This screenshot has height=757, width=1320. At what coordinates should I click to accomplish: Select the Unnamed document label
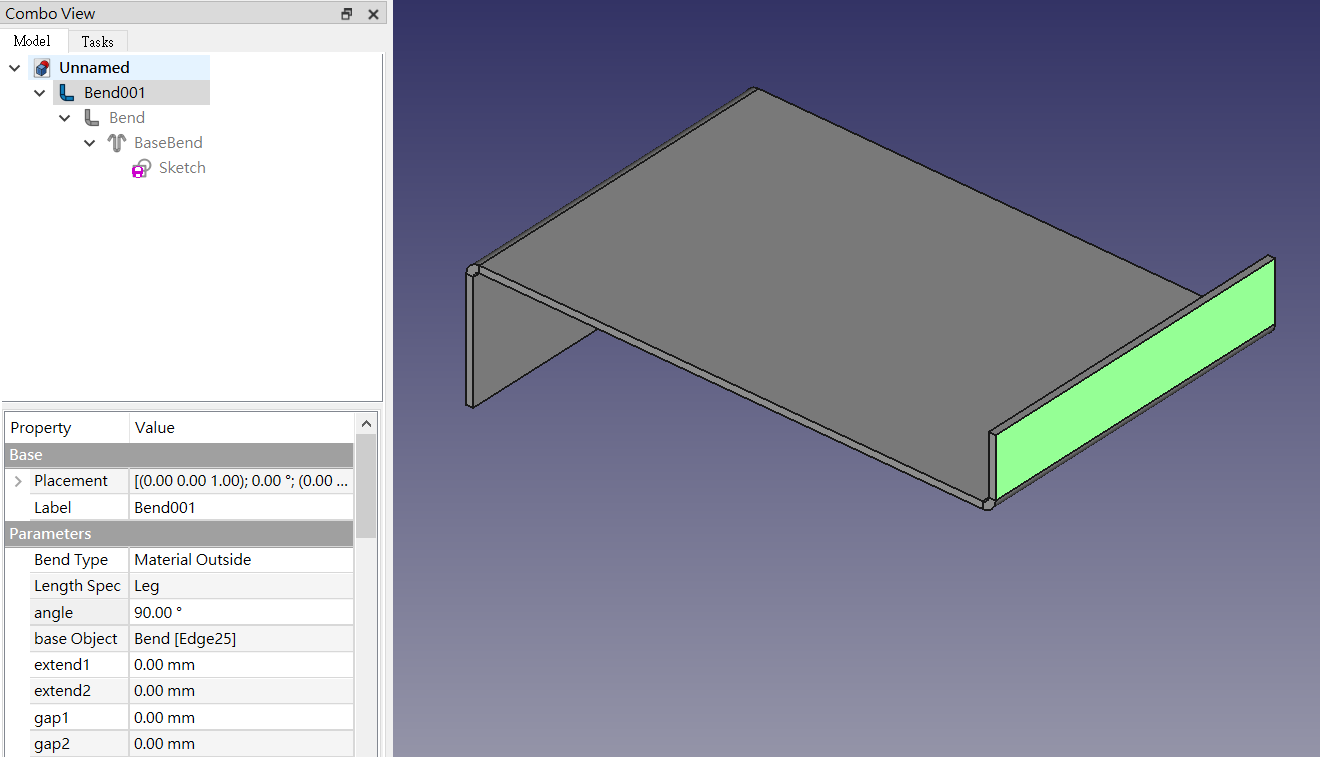pyautogui.click(x=94, y=68)
